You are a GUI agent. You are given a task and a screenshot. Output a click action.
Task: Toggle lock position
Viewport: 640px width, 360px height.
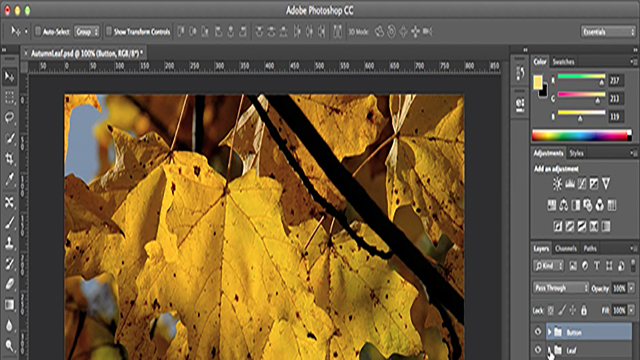point(573,311)
